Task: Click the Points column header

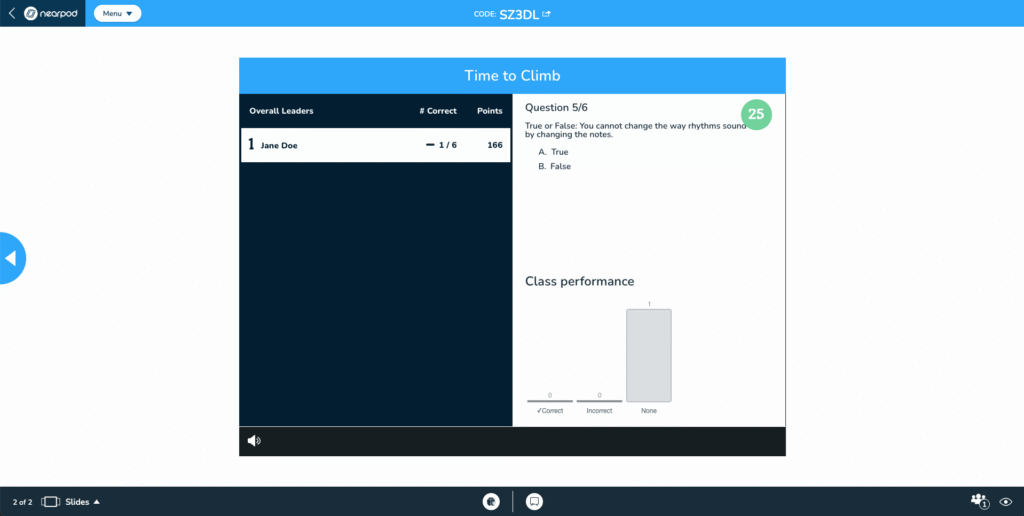Action: pos(489,111)
